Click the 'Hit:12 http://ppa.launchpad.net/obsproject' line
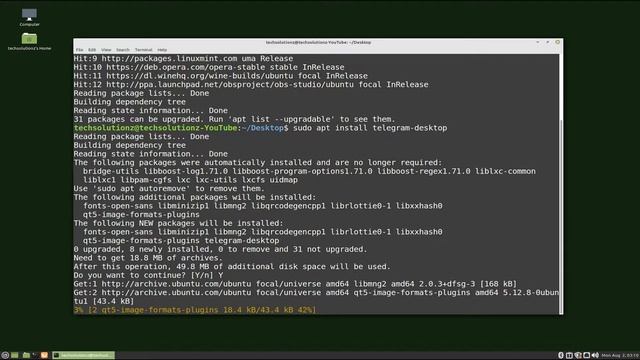The width and height of the screenshot is (640, 360). [x=251, y=84]
